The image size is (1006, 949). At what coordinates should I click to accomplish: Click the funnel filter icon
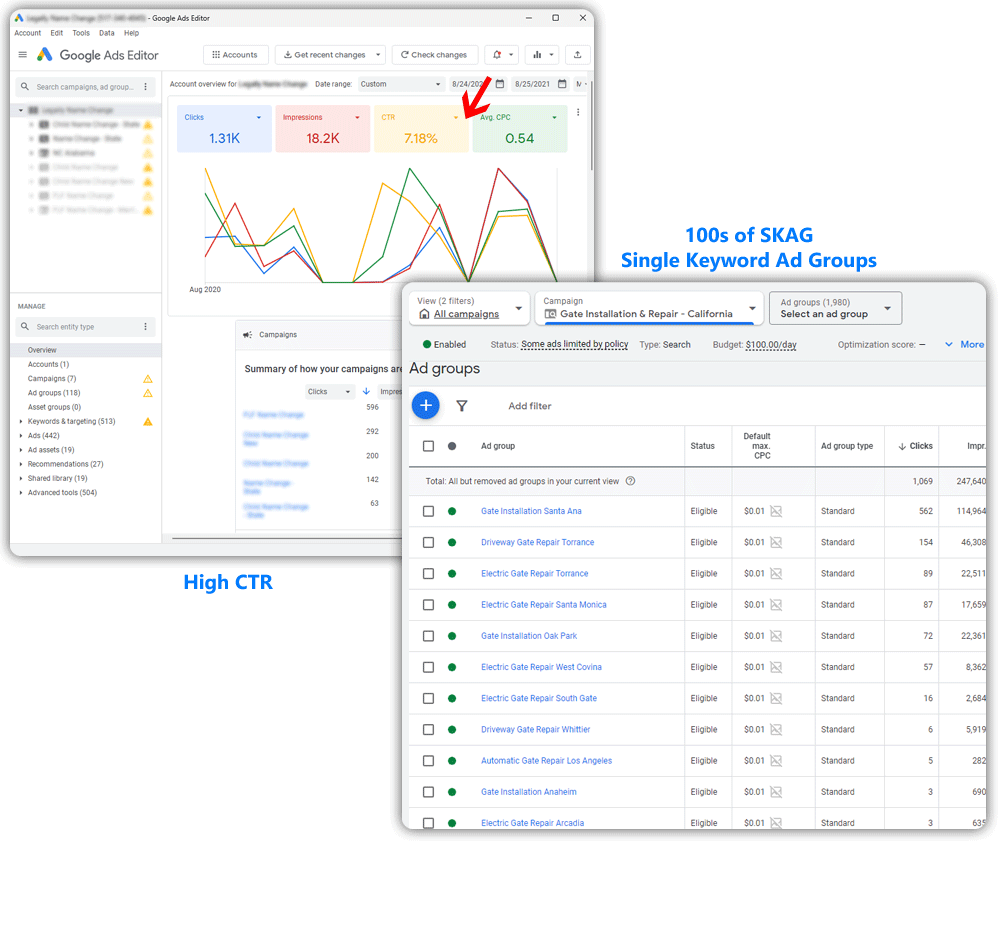462,406
